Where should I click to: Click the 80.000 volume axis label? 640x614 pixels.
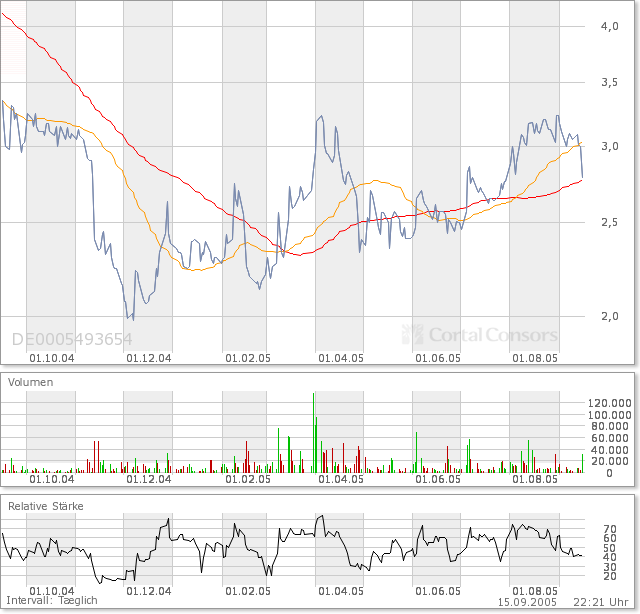click(609, 426)
